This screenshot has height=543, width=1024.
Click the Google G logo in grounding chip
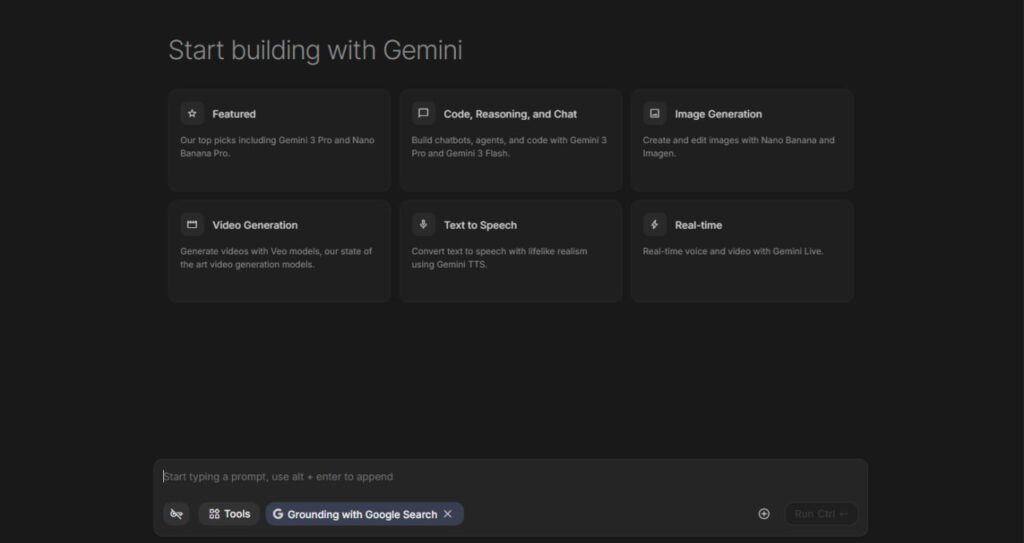(278, 514)
